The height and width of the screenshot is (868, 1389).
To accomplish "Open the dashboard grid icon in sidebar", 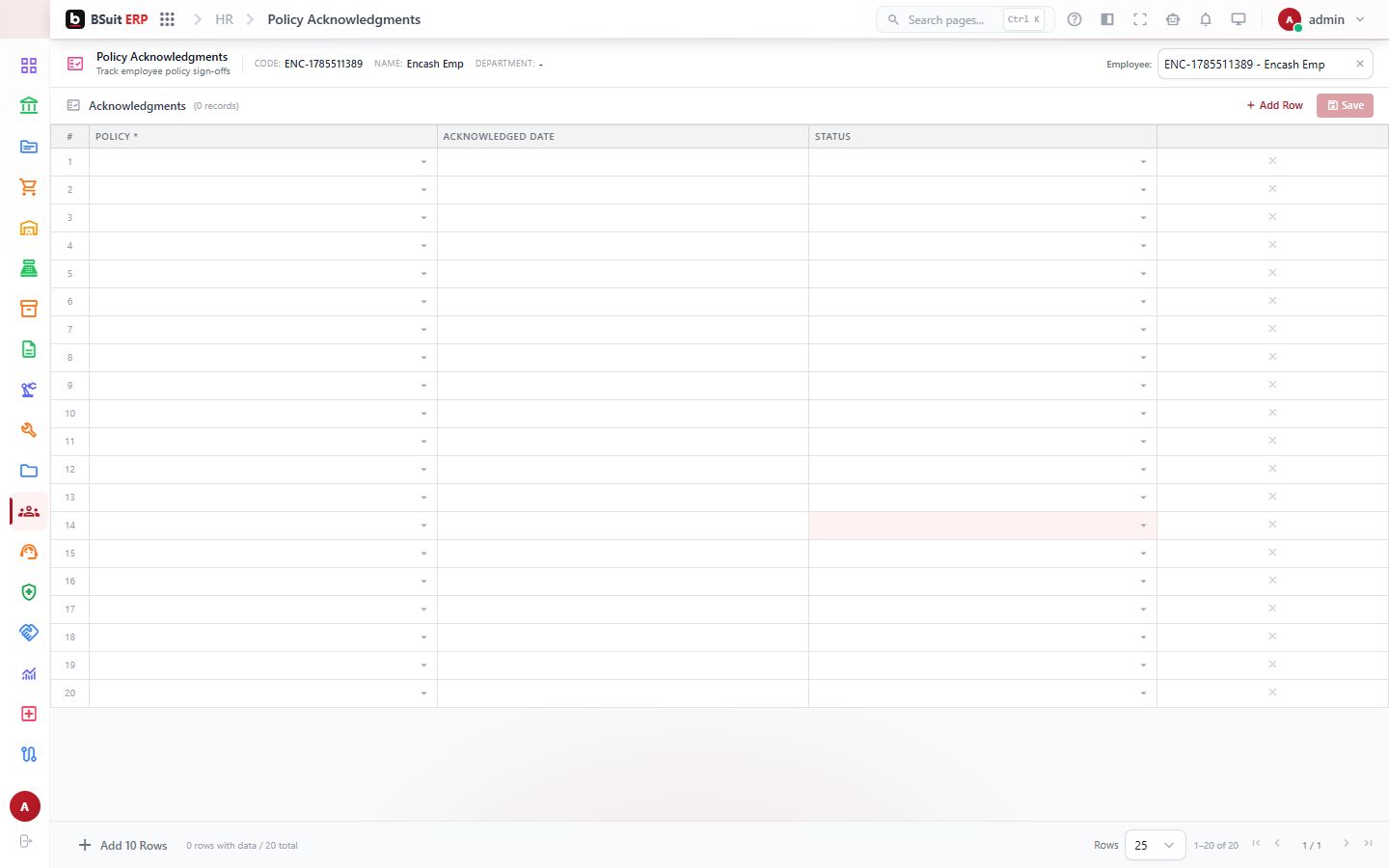I will point(29,66).
